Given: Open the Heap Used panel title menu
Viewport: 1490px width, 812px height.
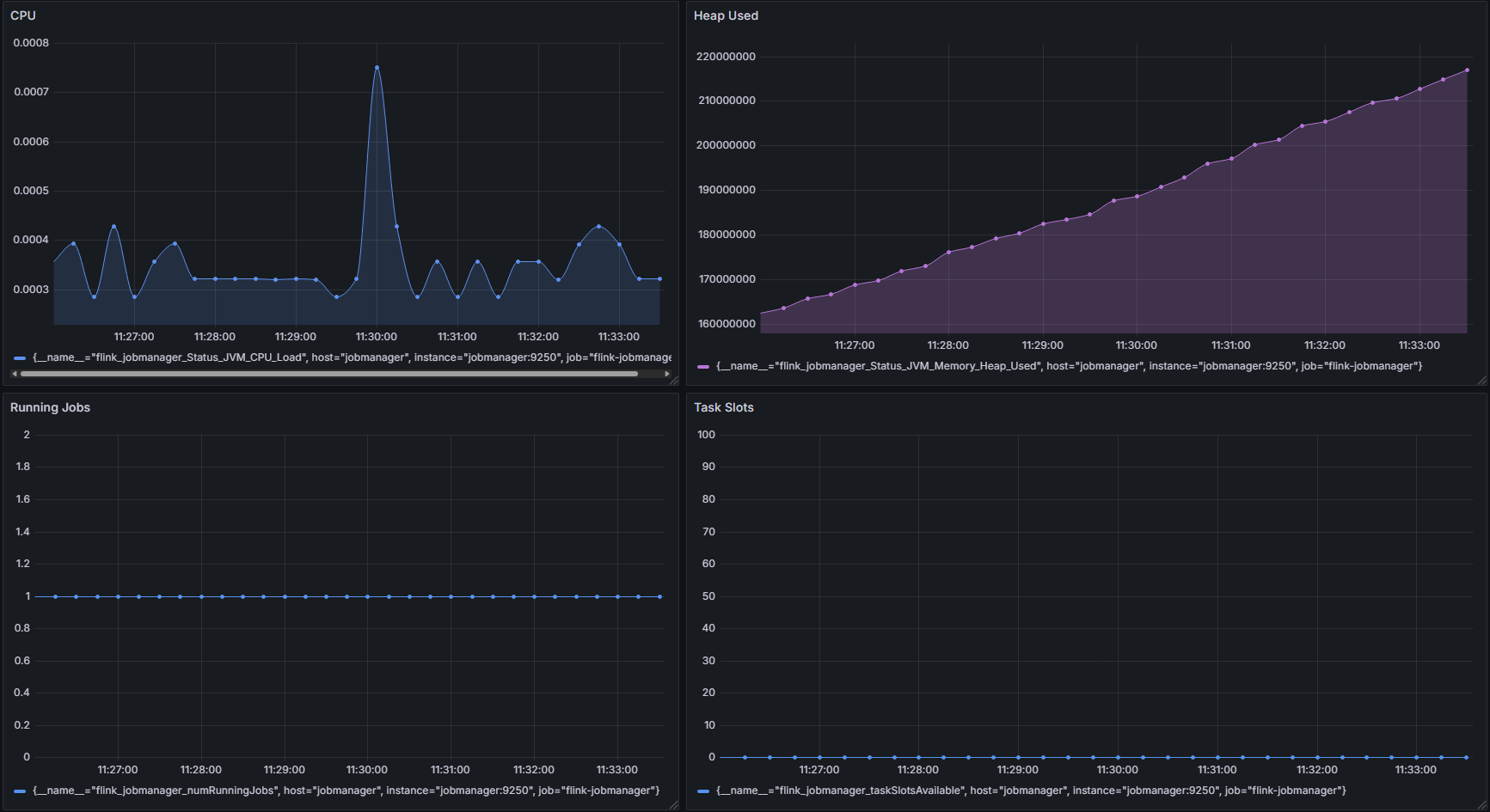Looking at the screenshot, I should coord(726,15).
